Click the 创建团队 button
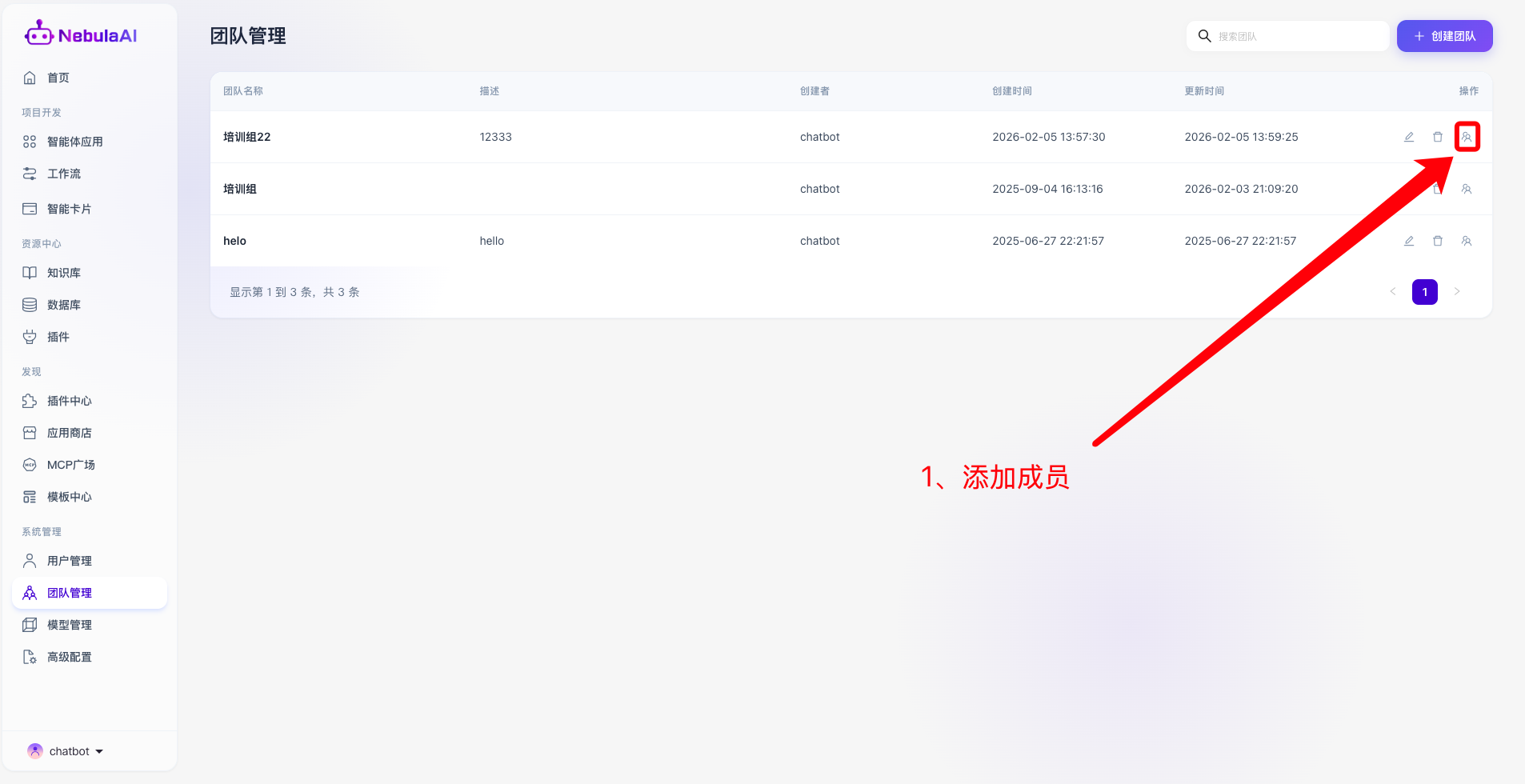 click(1444, 36)
